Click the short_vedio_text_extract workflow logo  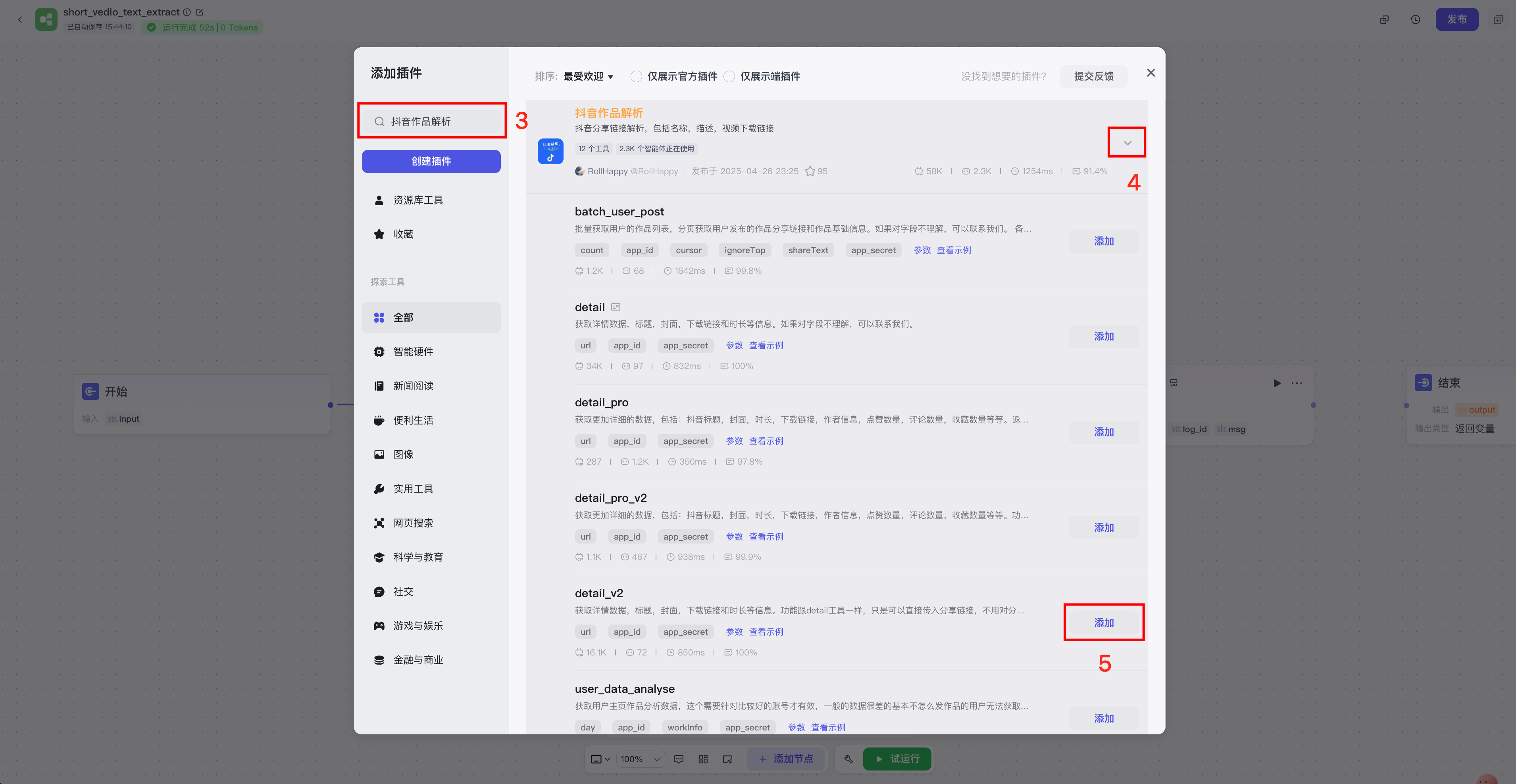tap(46, 19)
